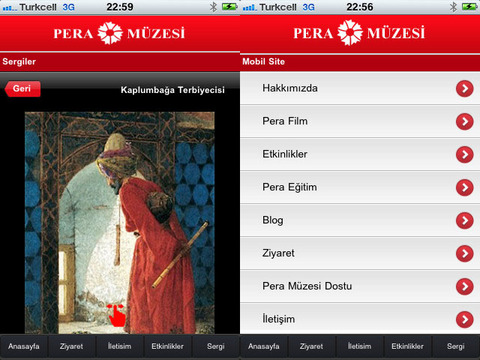The image size is (480, 360).
Task: Tap the red hand pointer icon on painting
Action: (116, 315)
